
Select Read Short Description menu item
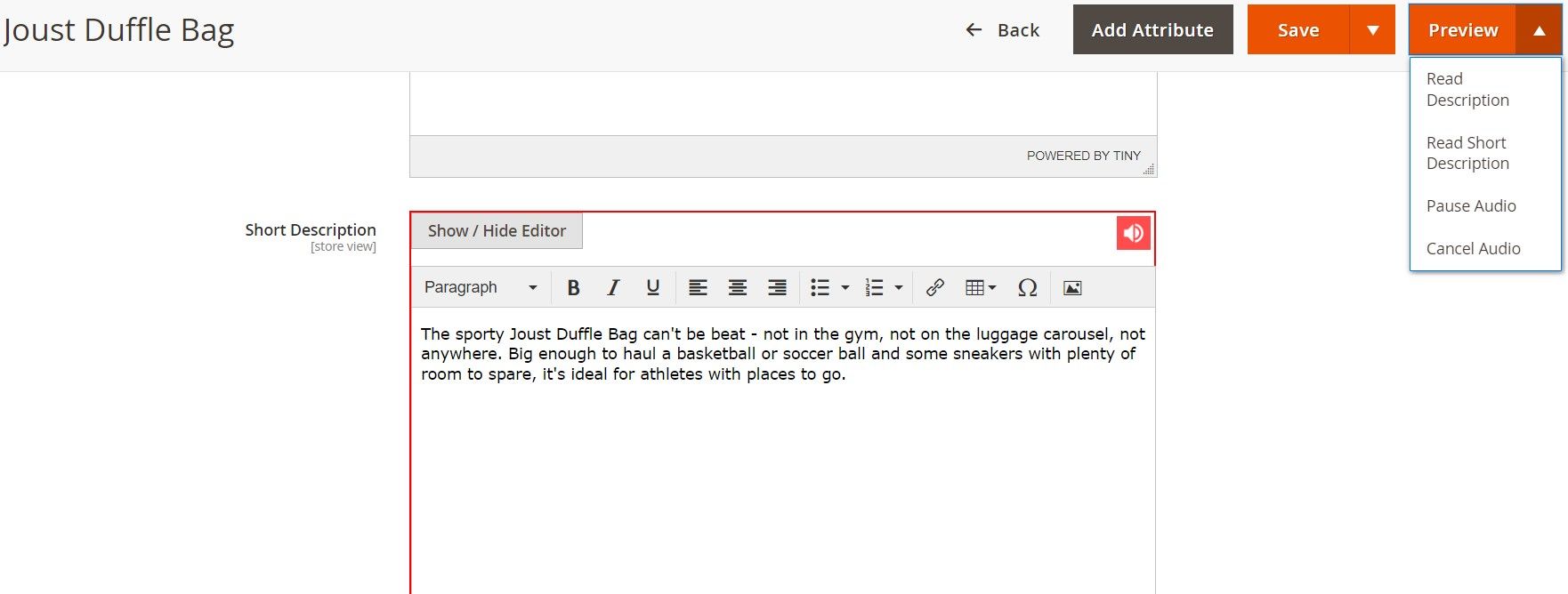1467,153
